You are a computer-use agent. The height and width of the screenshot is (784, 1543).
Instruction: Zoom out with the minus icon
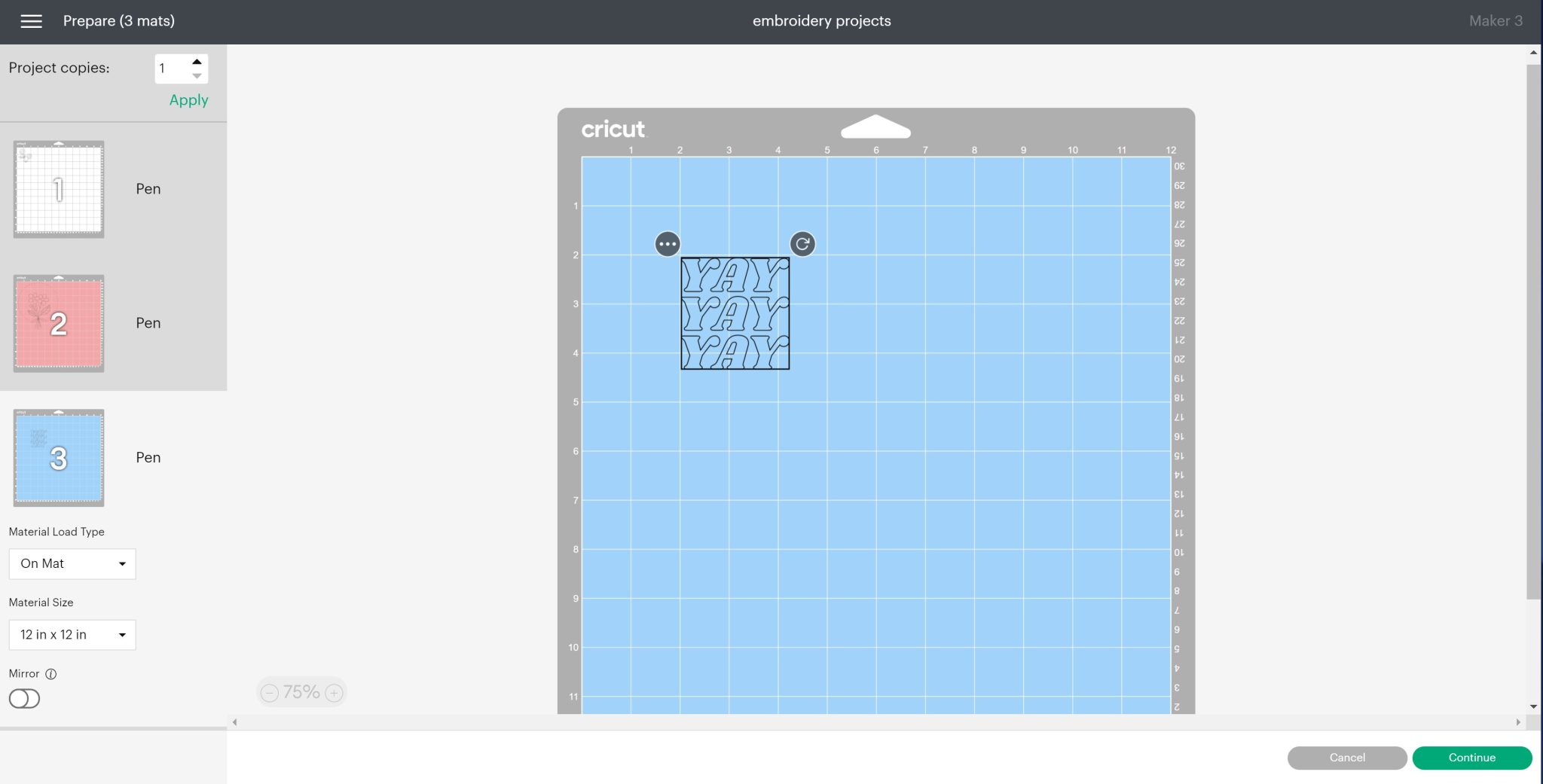tap(270, 693)
